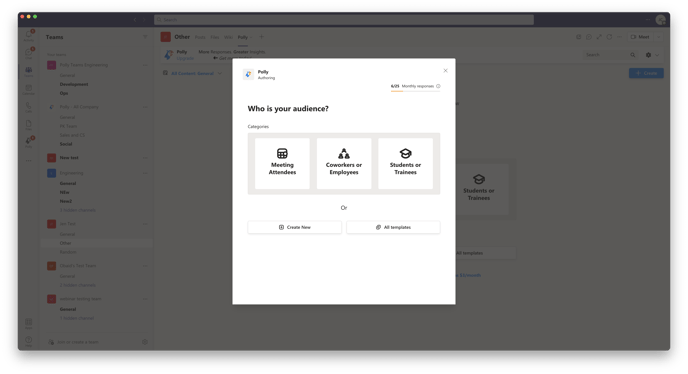Viewport: 688px width, 374px height.
Task: Open Activity in the Teams sidebar
Action: point(29,35)
